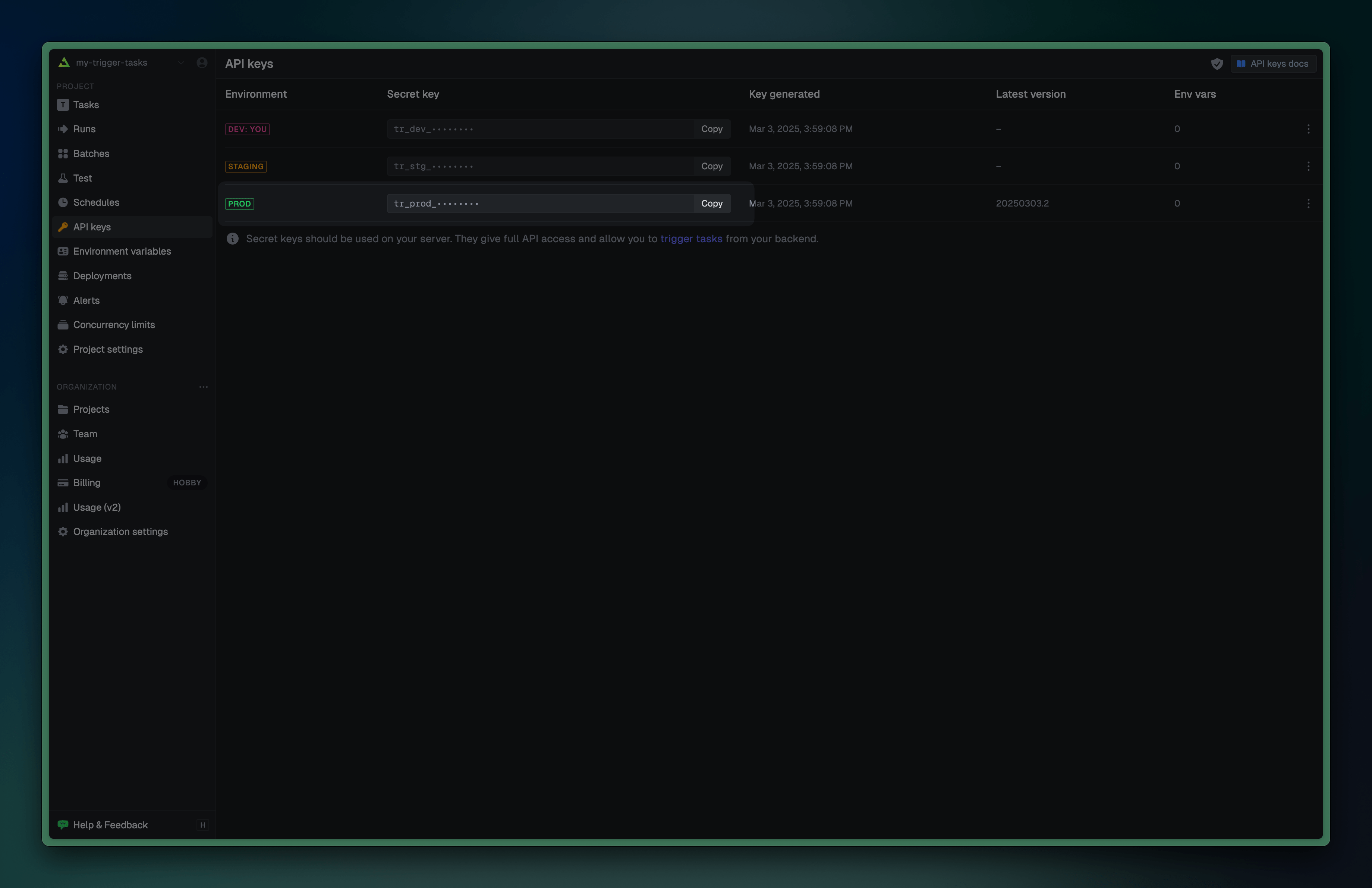Screen dimensions: 1372x888
Task: Select the API keys key icon
Action: coord(63,226)
